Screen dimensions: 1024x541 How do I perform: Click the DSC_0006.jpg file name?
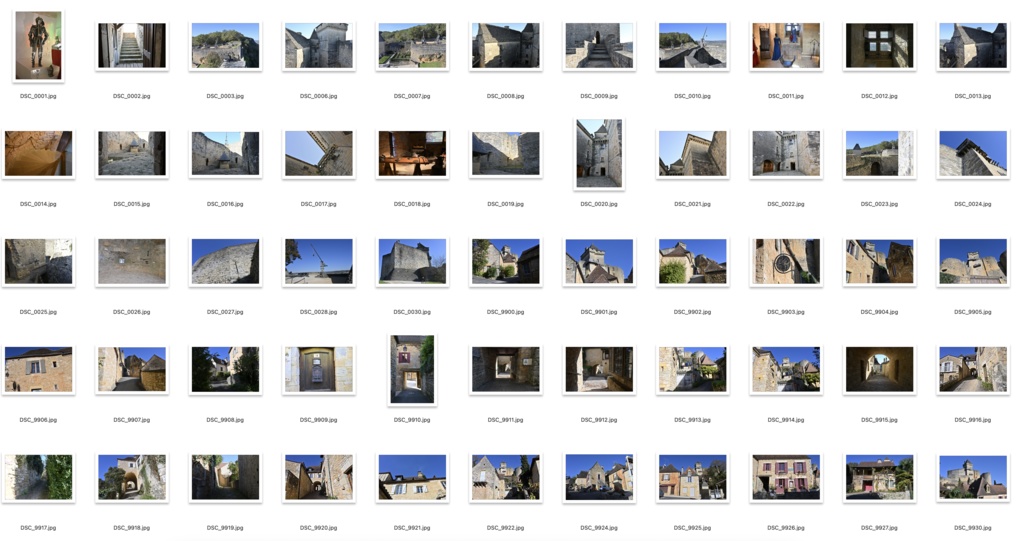(319, 96)
